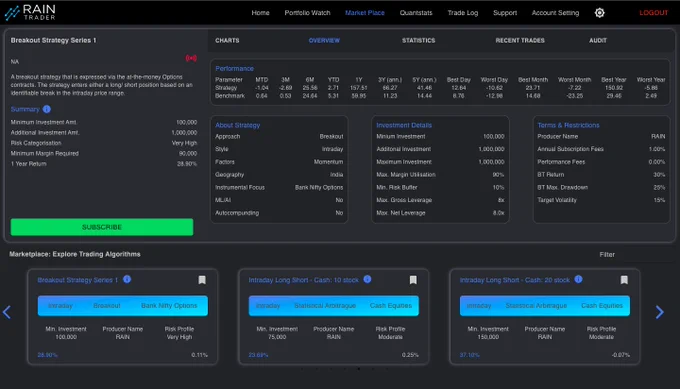
Task: Open Quantstats page
Action: coord(416,13)
